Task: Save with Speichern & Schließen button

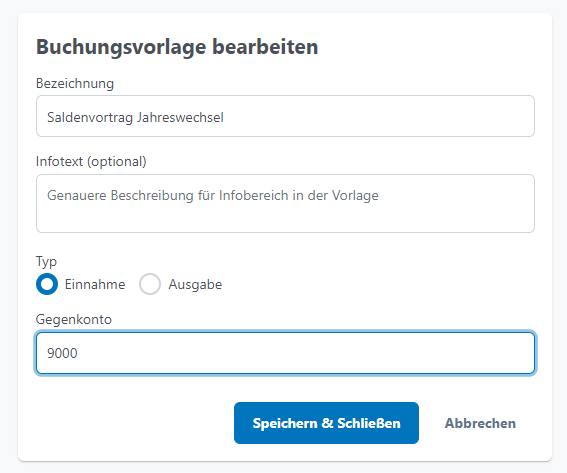Action: click(326, 423)
